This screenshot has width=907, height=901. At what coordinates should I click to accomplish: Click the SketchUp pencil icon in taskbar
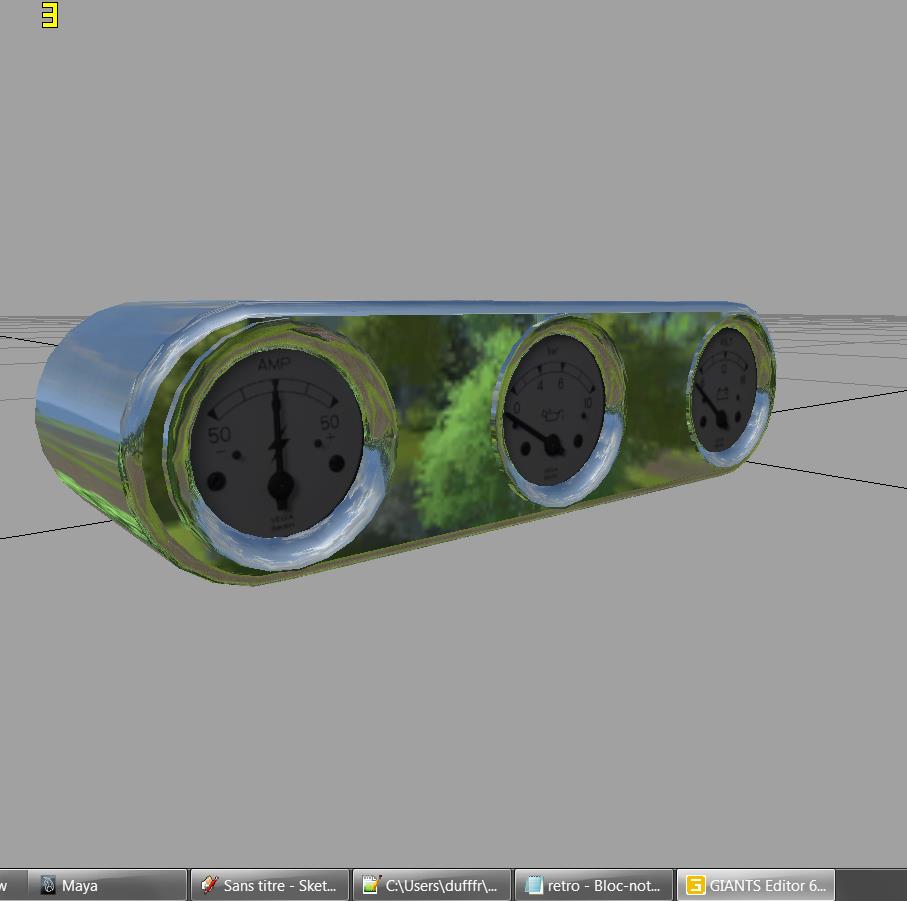click(209, 885)
